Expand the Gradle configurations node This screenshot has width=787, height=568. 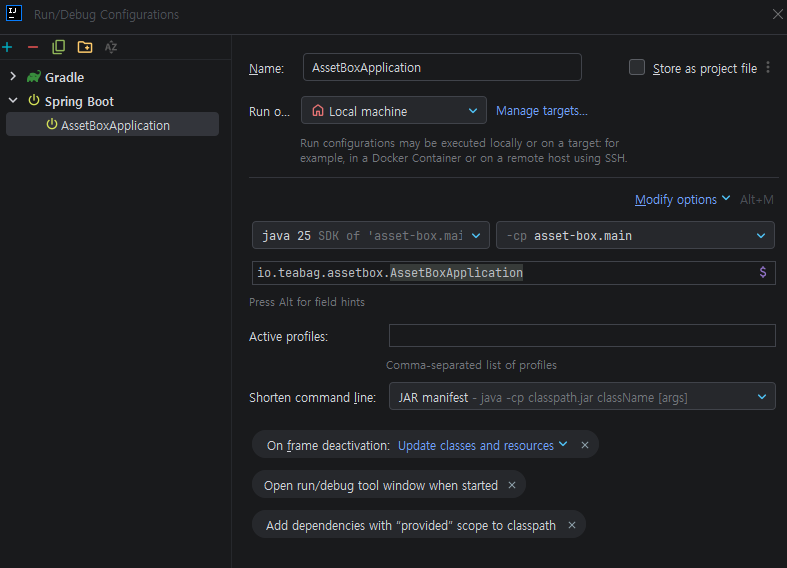click(x=13, y=76)
